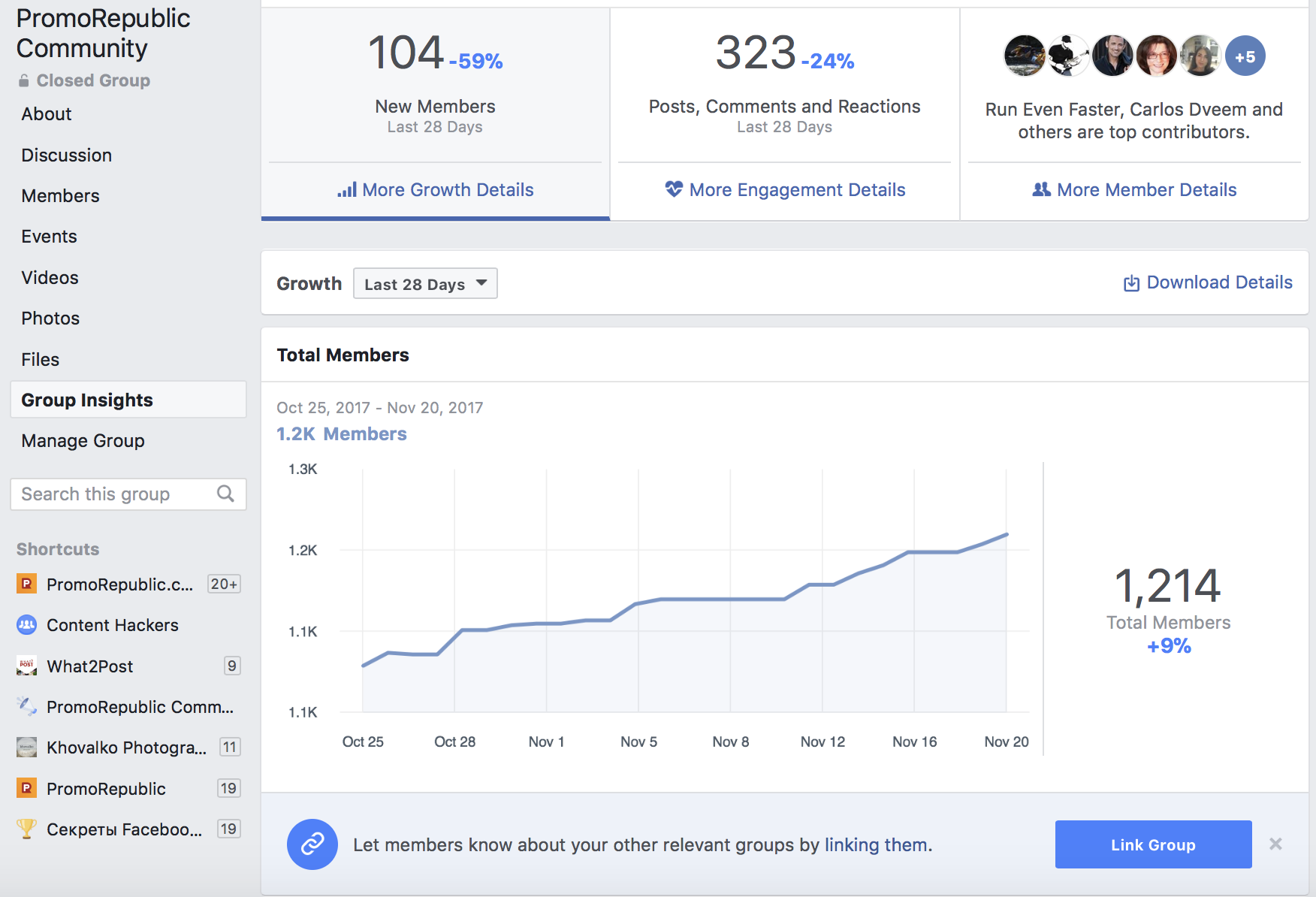This screenshot has width=1316, height=897.
Task: Click the Link Group button
Action: [x=1153, y=844]
